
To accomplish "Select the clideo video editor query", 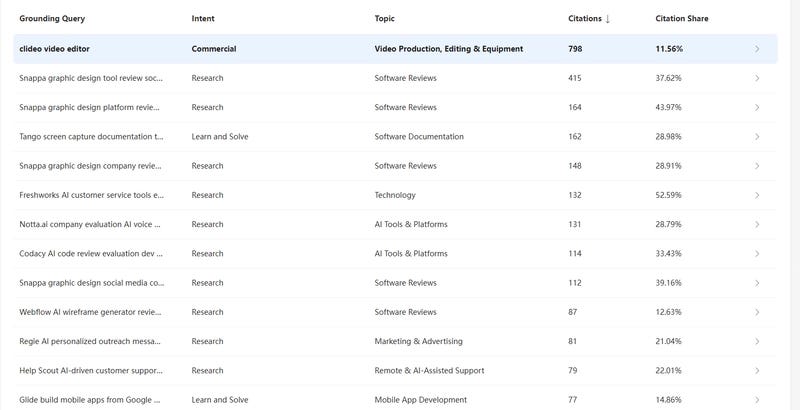I will pos(55,49).
